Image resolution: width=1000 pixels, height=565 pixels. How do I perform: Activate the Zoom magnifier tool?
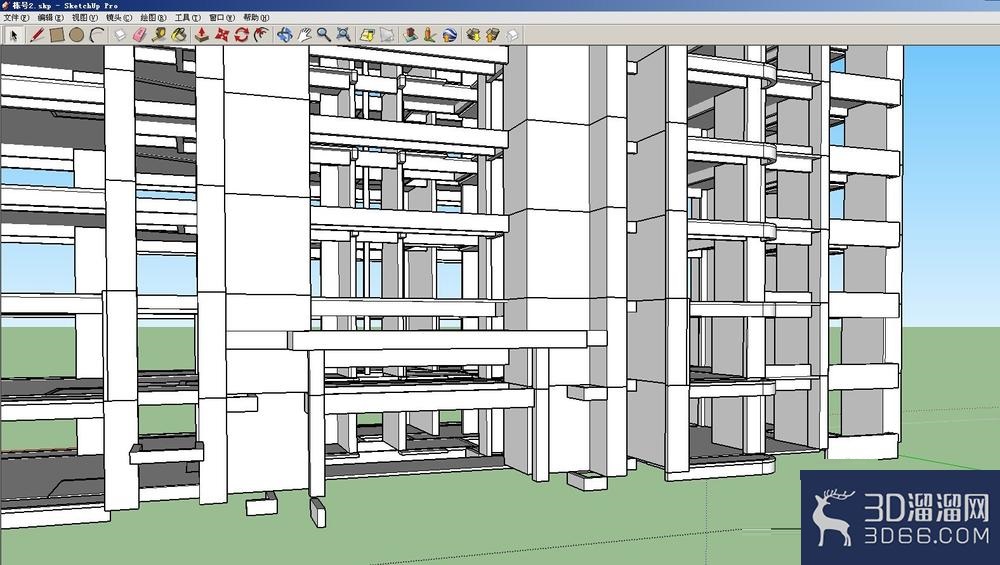pyautogui.click(x=324, y=35)
